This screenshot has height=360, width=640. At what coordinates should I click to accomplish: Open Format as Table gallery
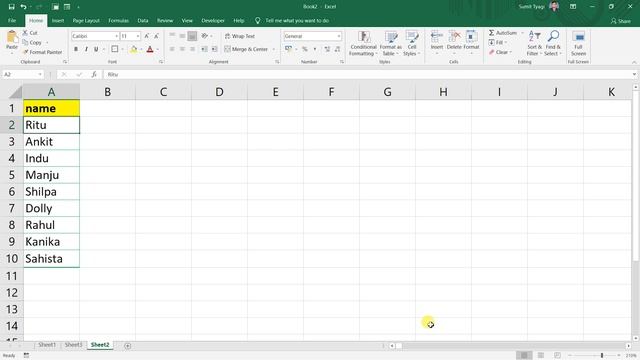click(x=391, y=43)
